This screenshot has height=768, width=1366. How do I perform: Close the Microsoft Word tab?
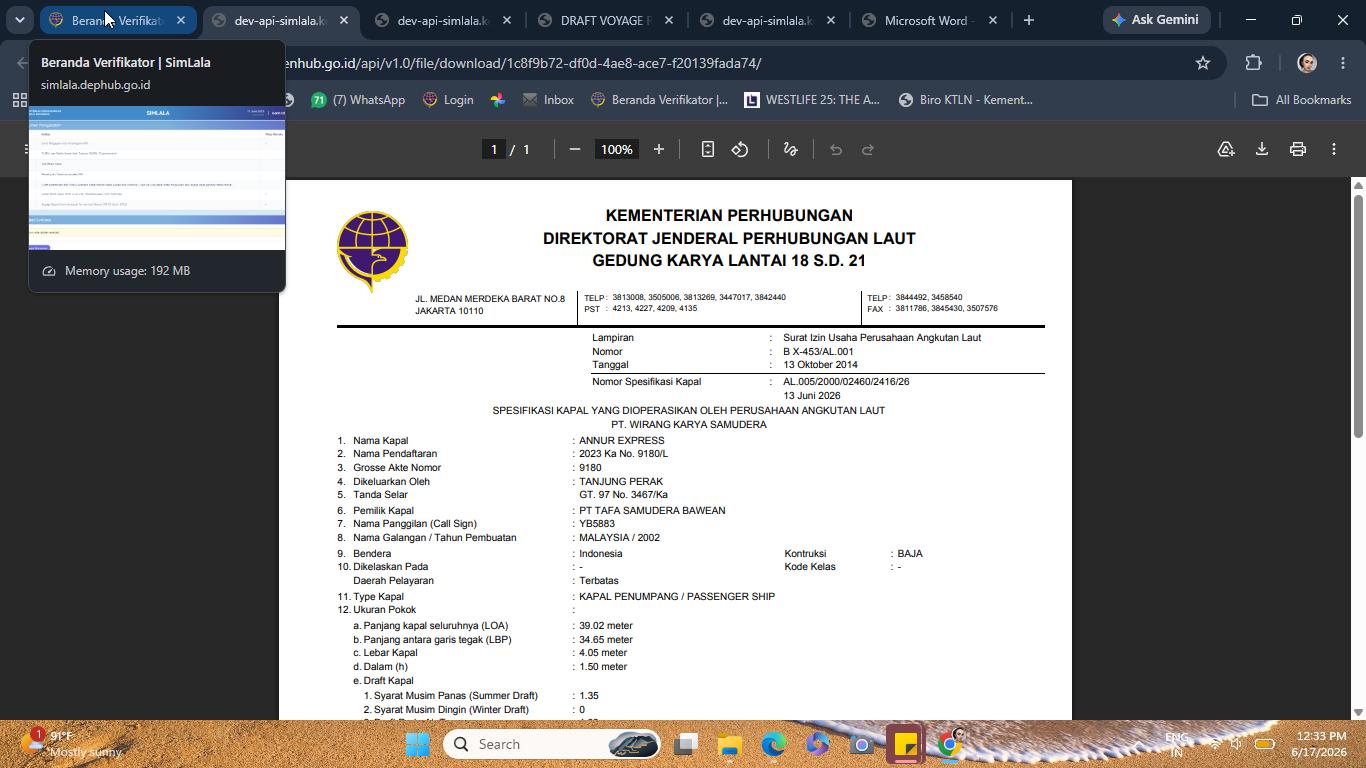992,20
